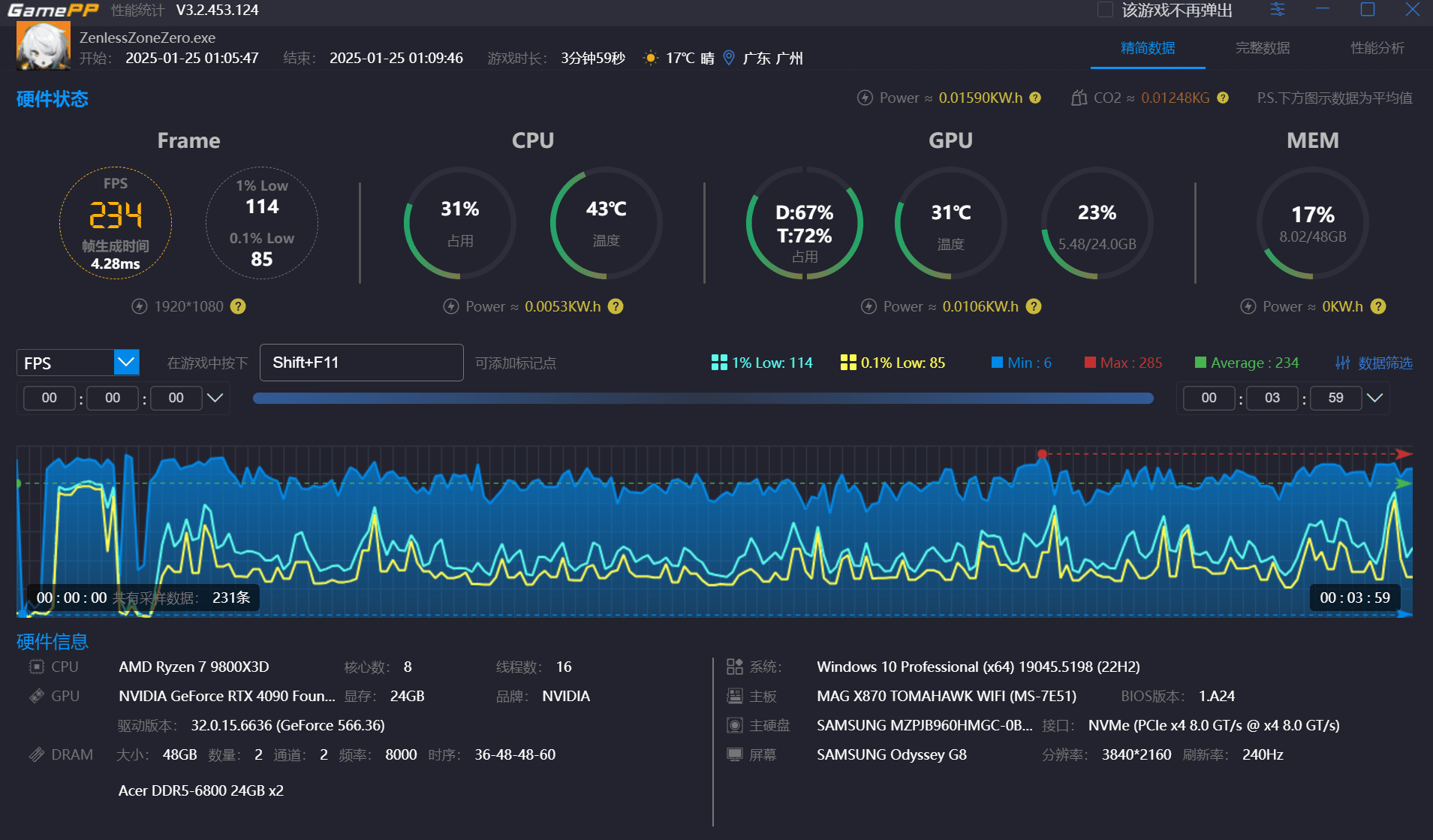
Task: Click the Shift+F11 hotkey input field
Action: [361, 363]
